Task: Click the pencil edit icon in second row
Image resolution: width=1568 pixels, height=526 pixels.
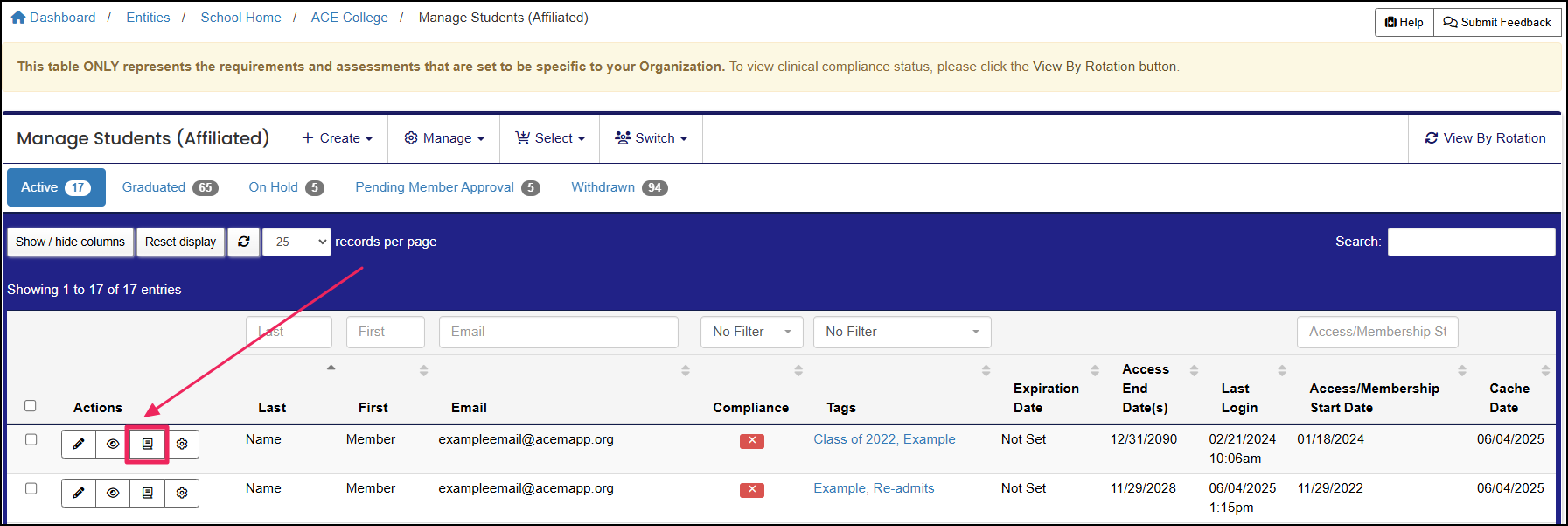Action: 79,493
